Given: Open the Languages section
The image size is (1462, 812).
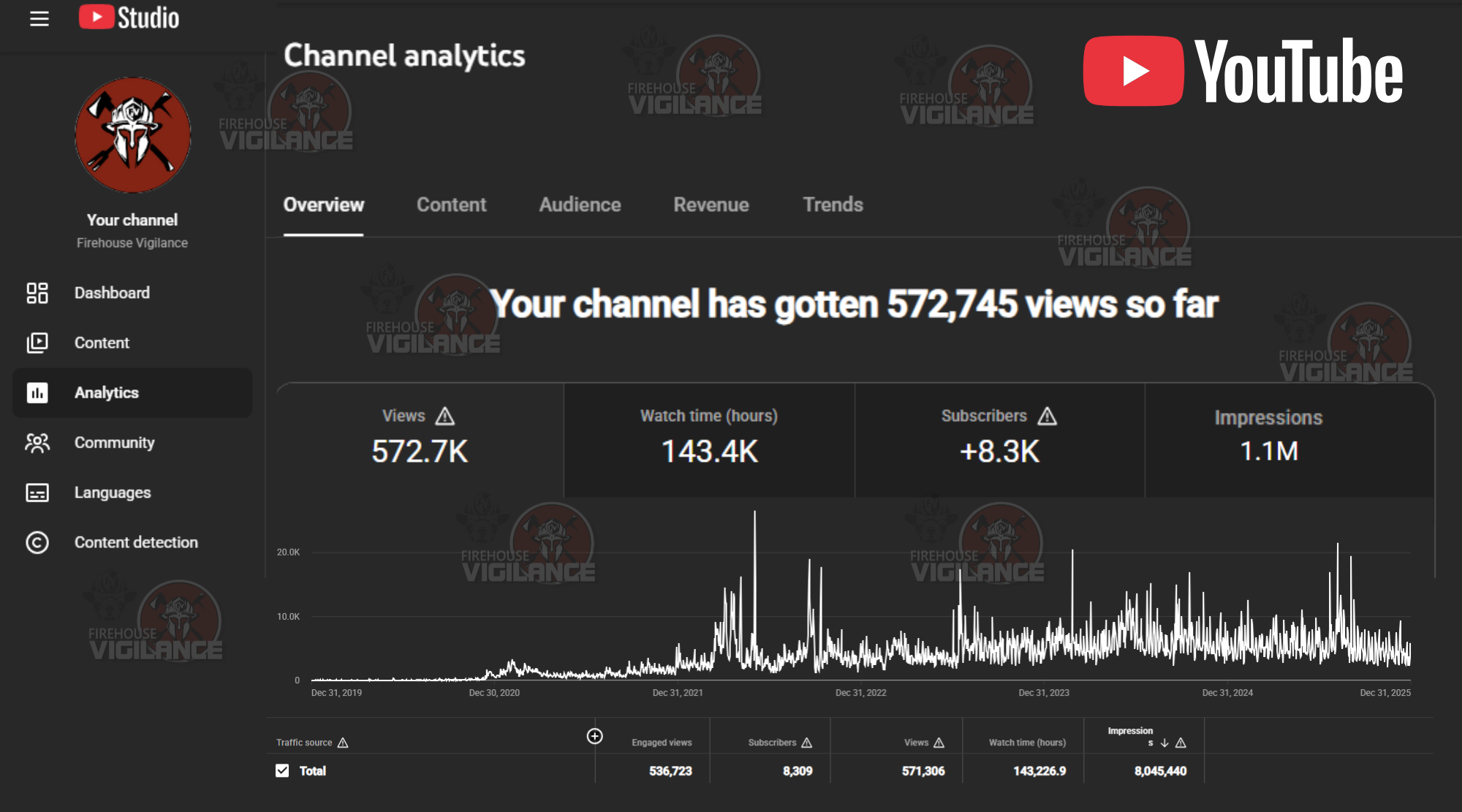Looking at the screenshot, I should [112, 492].
